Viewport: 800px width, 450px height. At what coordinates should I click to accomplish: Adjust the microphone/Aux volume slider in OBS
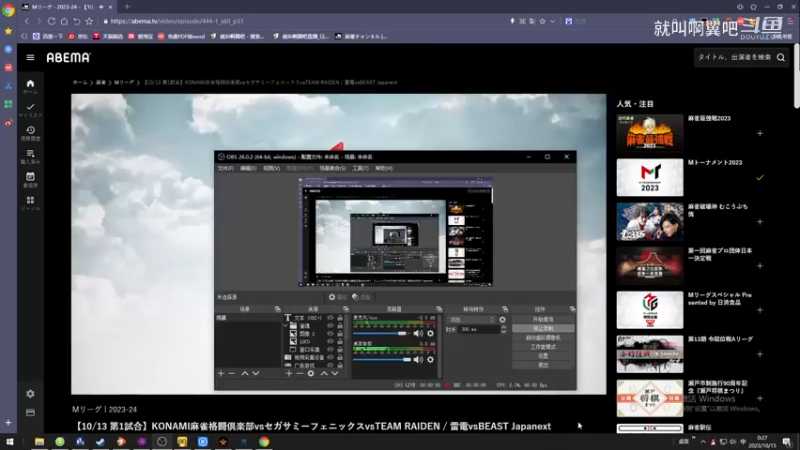tap(382, 333)
